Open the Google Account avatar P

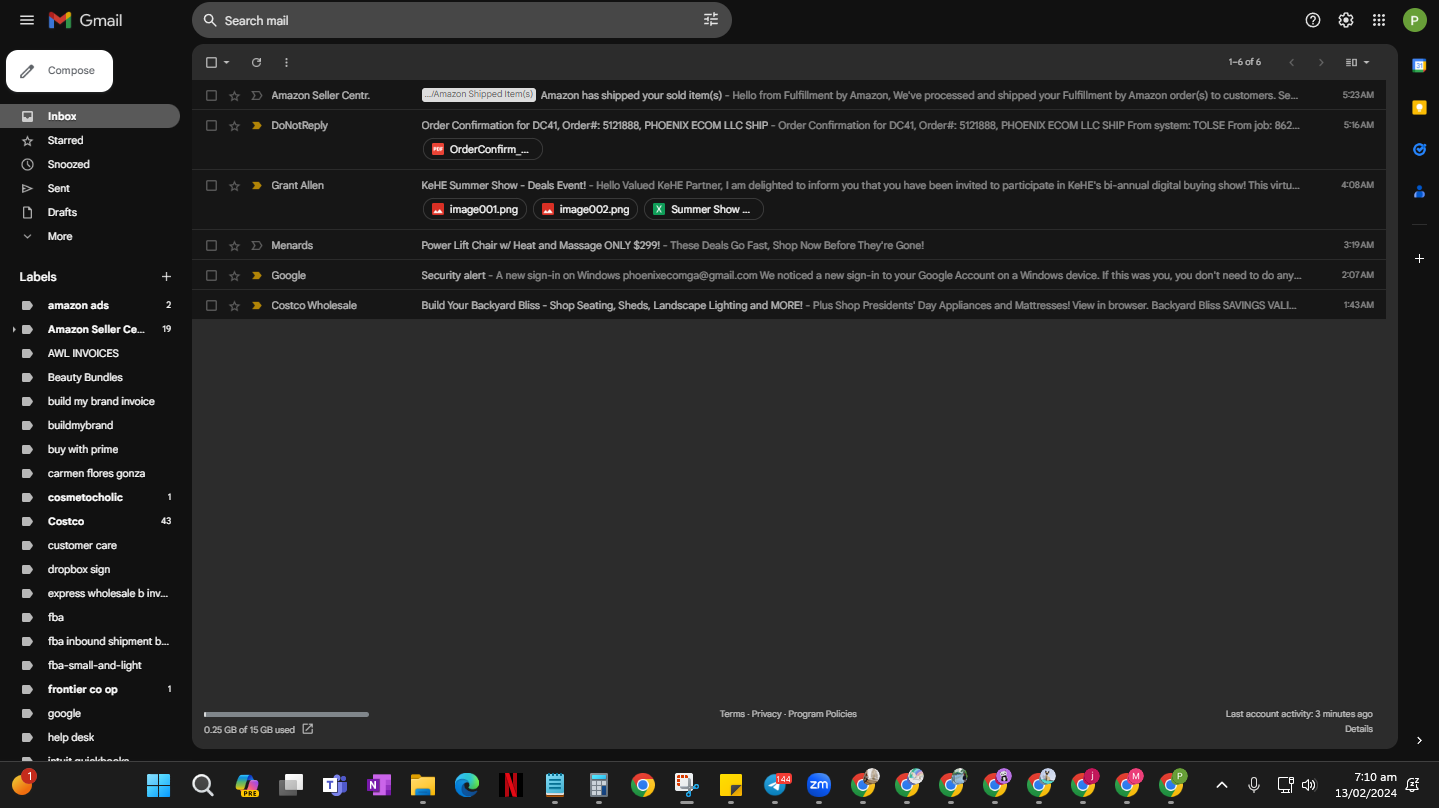(x=1414, y=20)
